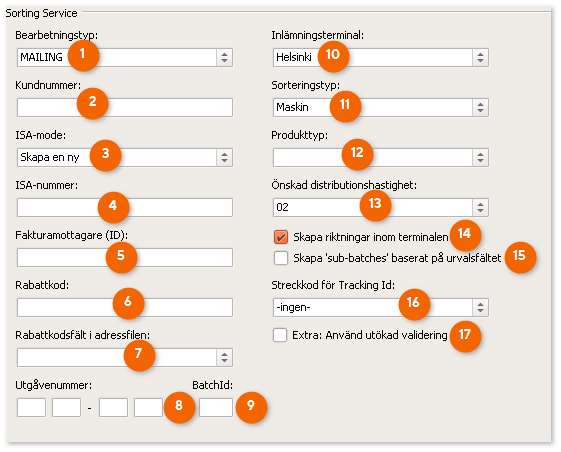Open the empty Produkttyp dropdown
The height and width of the screenshot is (452, 561).
pyautogui.click(x=381, y=157)
